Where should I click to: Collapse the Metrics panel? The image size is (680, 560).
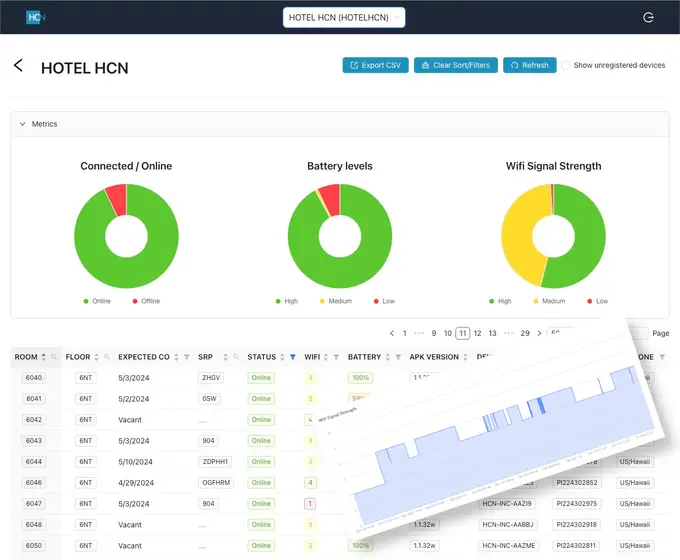pyautogui.click(x=23, y=124)
